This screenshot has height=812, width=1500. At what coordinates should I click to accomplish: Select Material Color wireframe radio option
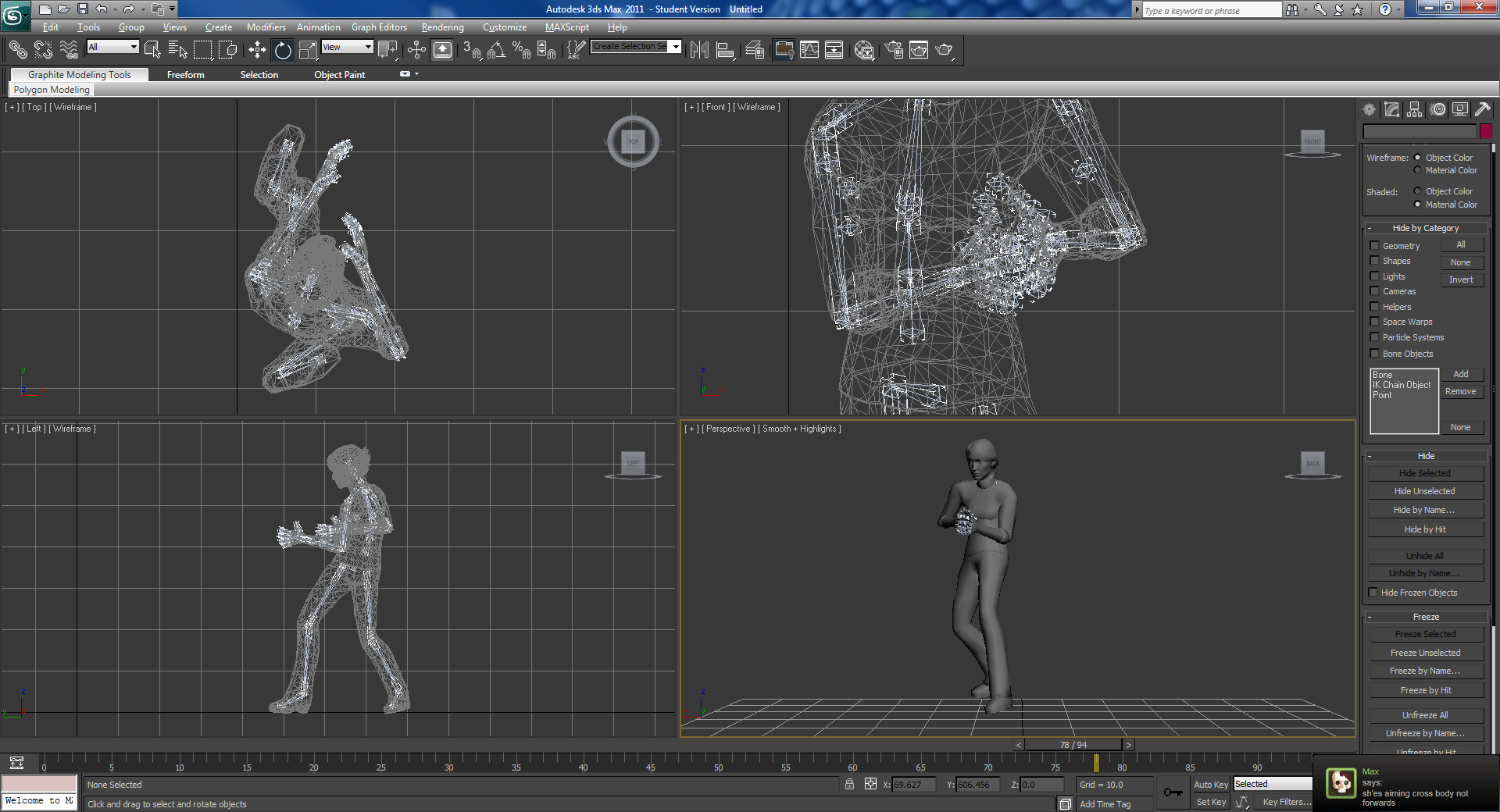[1417, 170]
